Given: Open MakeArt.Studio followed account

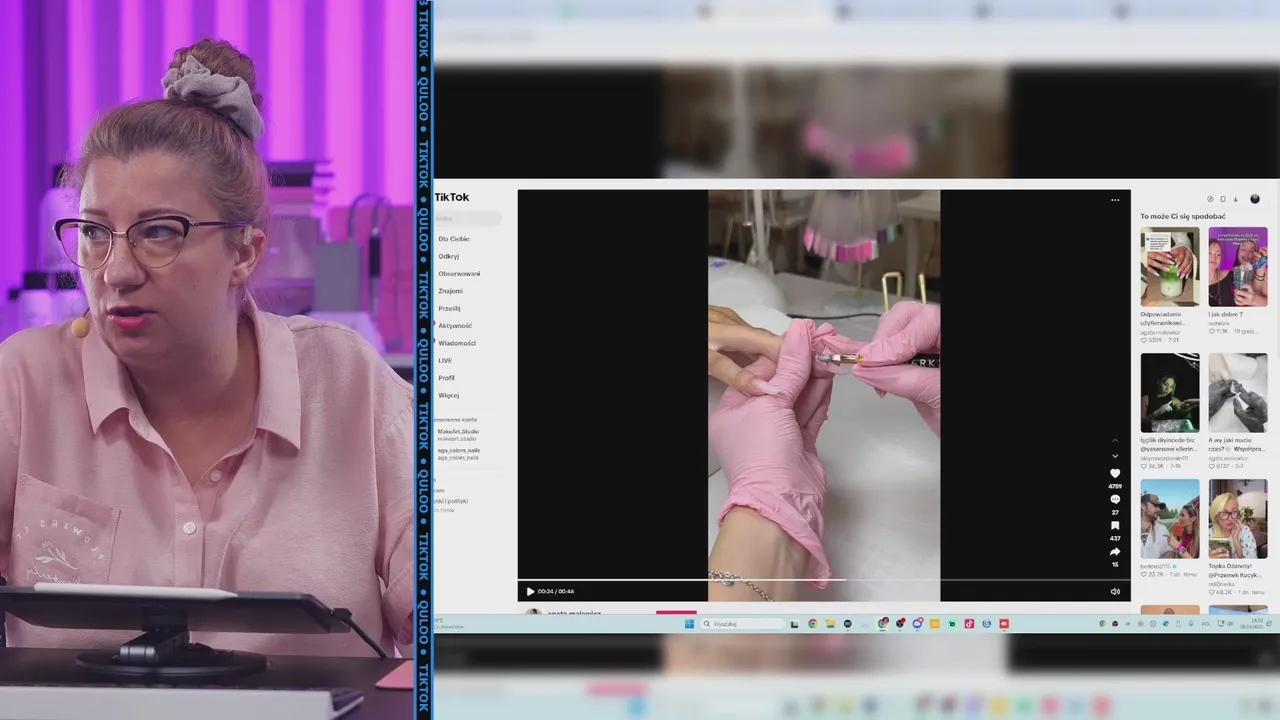Looking at the screenshot, I should point(458,435).
